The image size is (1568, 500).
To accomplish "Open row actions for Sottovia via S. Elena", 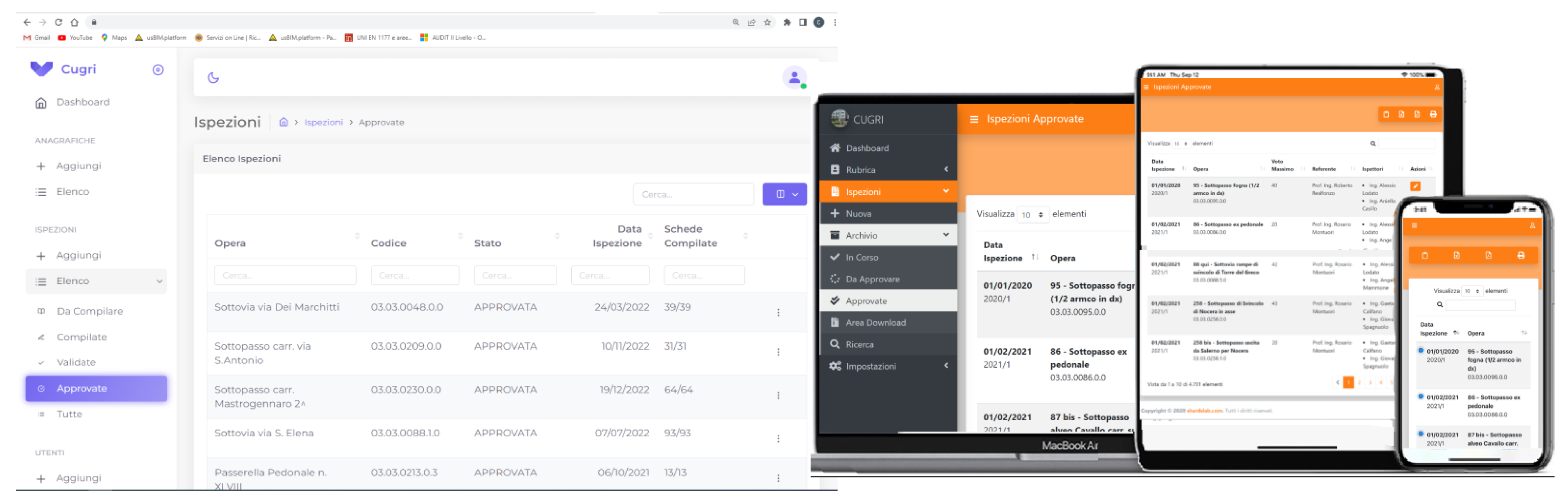I will click(778, 439).
